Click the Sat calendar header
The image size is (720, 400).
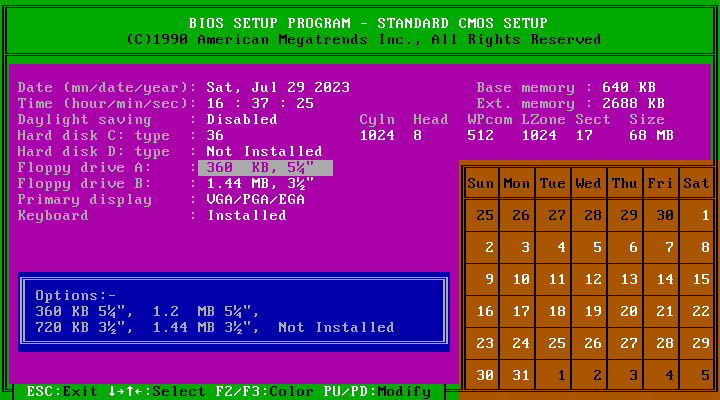coord(697,183)
